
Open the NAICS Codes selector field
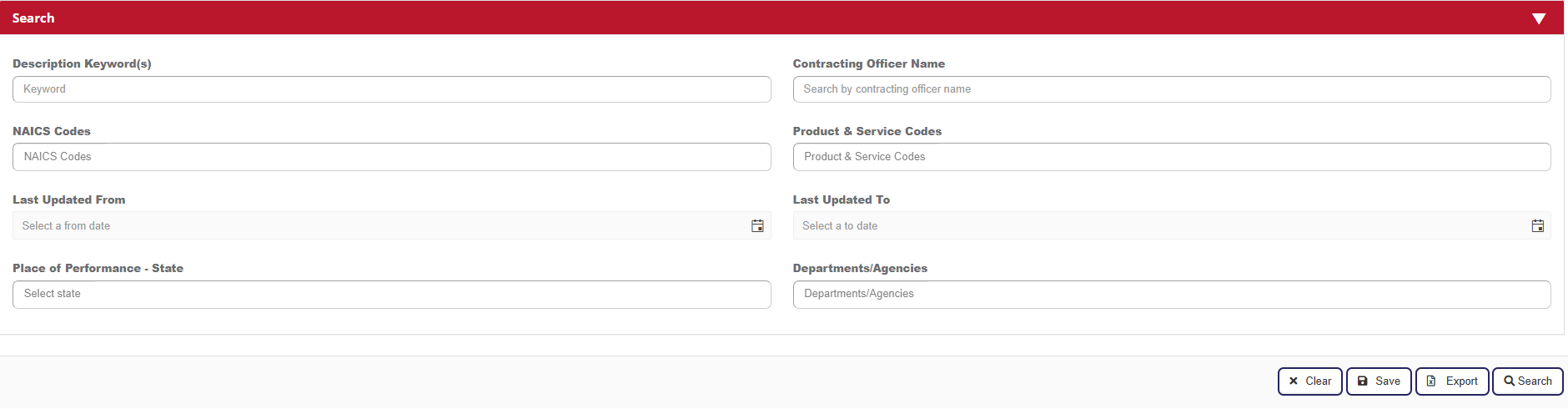[x=391, y=157]
